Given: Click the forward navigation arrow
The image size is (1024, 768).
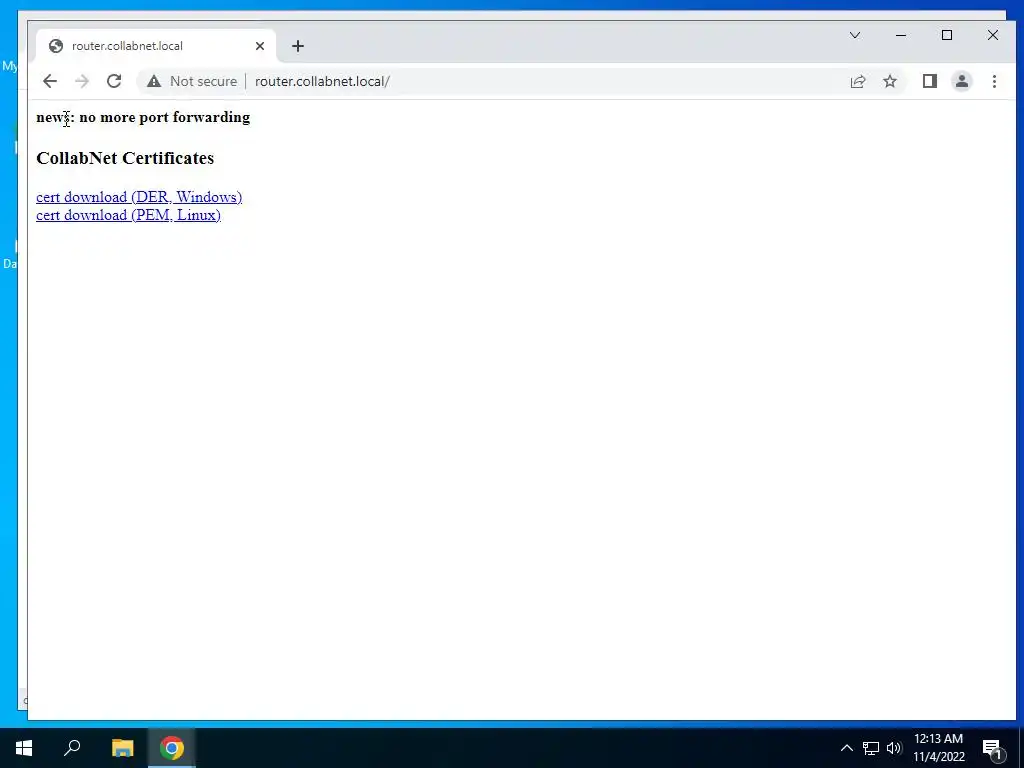Looking at the screenshot, I should (82, 81).
